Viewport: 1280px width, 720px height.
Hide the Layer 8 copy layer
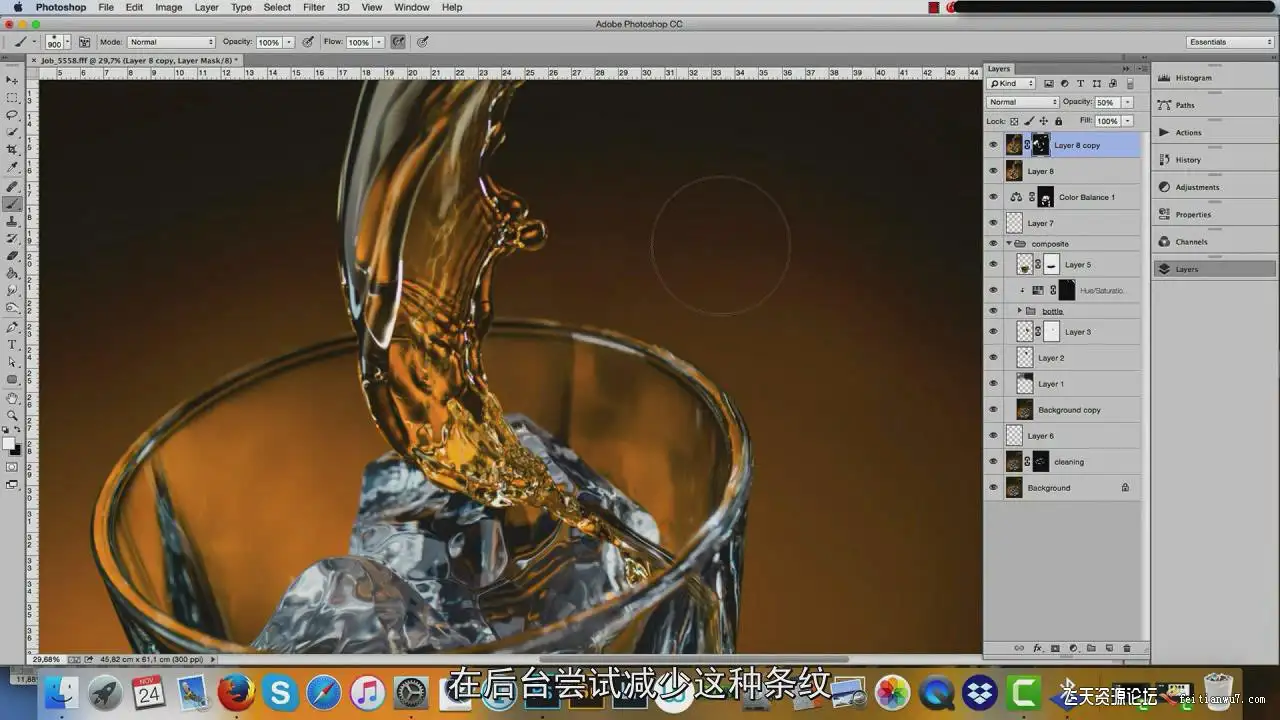993,145
